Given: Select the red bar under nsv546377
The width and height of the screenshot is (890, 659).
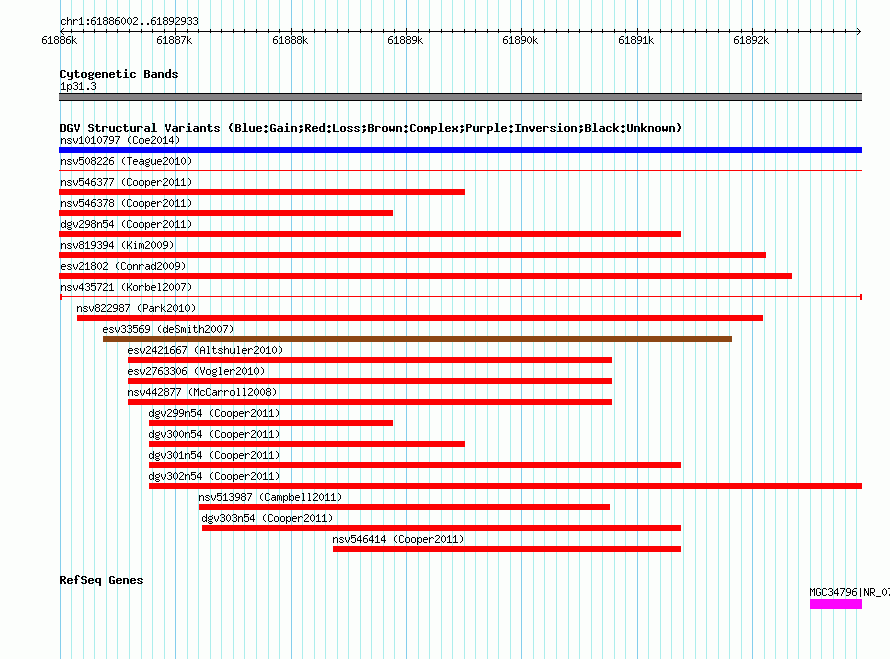Looking at the screenshot, I should [262, 192].
